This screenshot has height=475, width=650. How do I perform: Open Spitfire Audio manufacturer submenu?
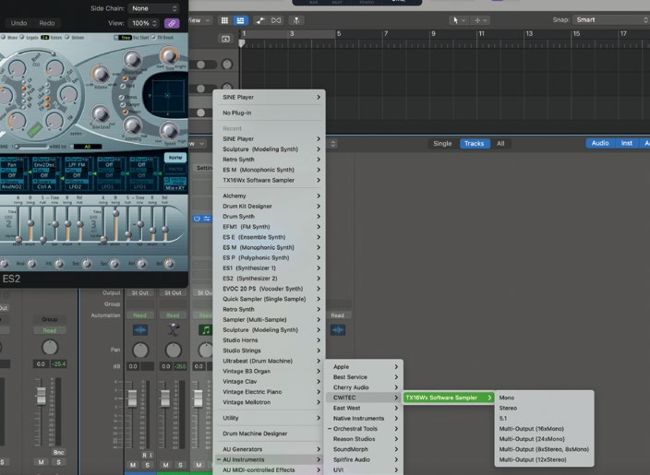pos(364,459)
